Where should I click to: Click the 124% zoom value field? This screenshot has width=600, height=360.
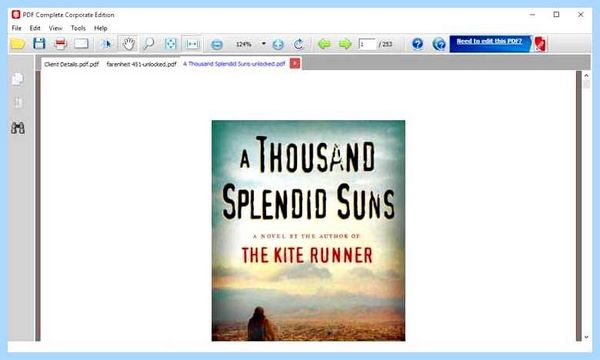pyautogui.click(x=244, y=44)
